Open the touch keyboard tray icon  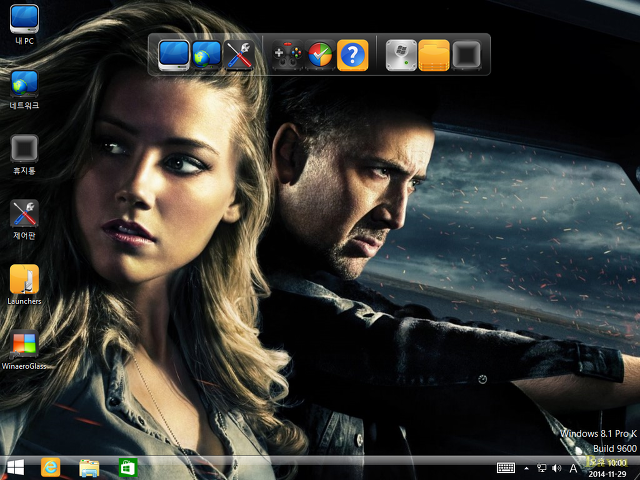pyautogui.click(x=506, y=468)
